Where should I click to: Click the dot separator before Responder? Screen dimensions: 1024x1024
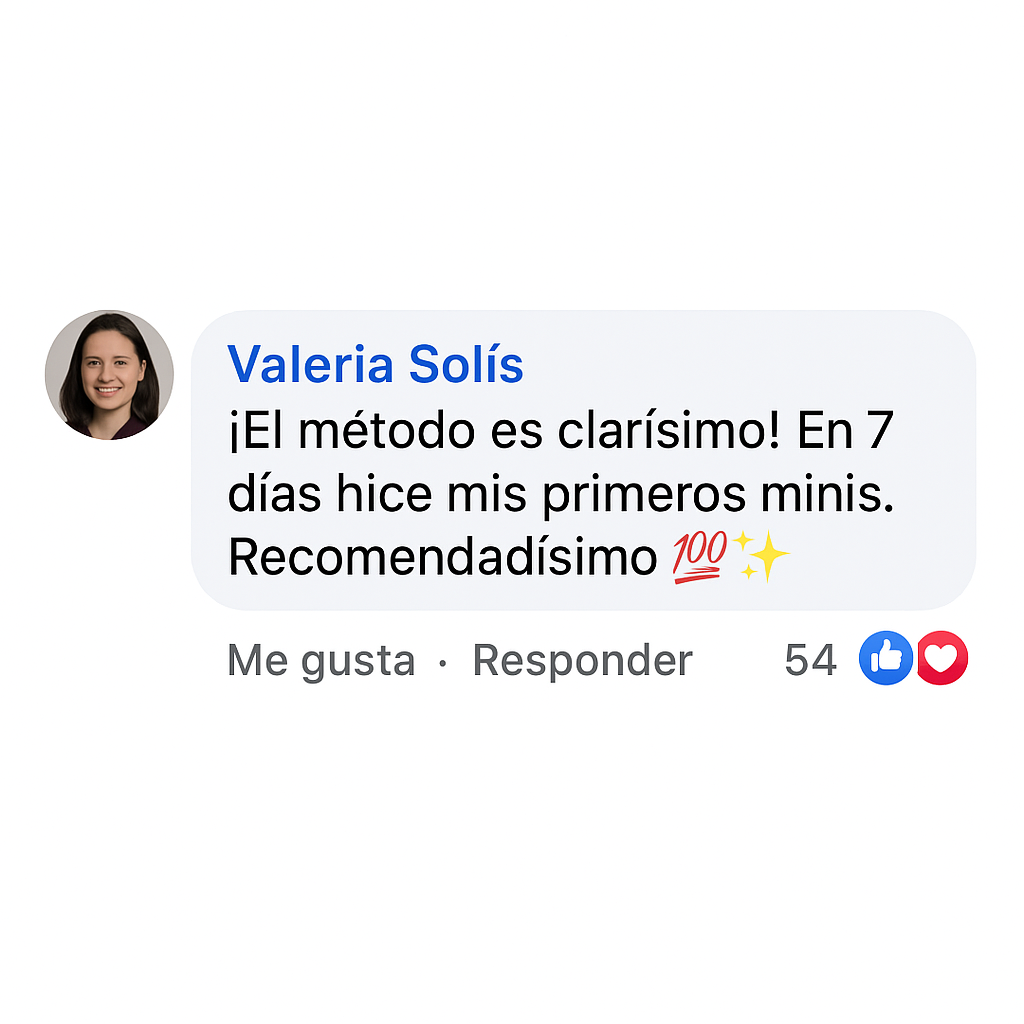pyautogui.click(x=443, y=663)
